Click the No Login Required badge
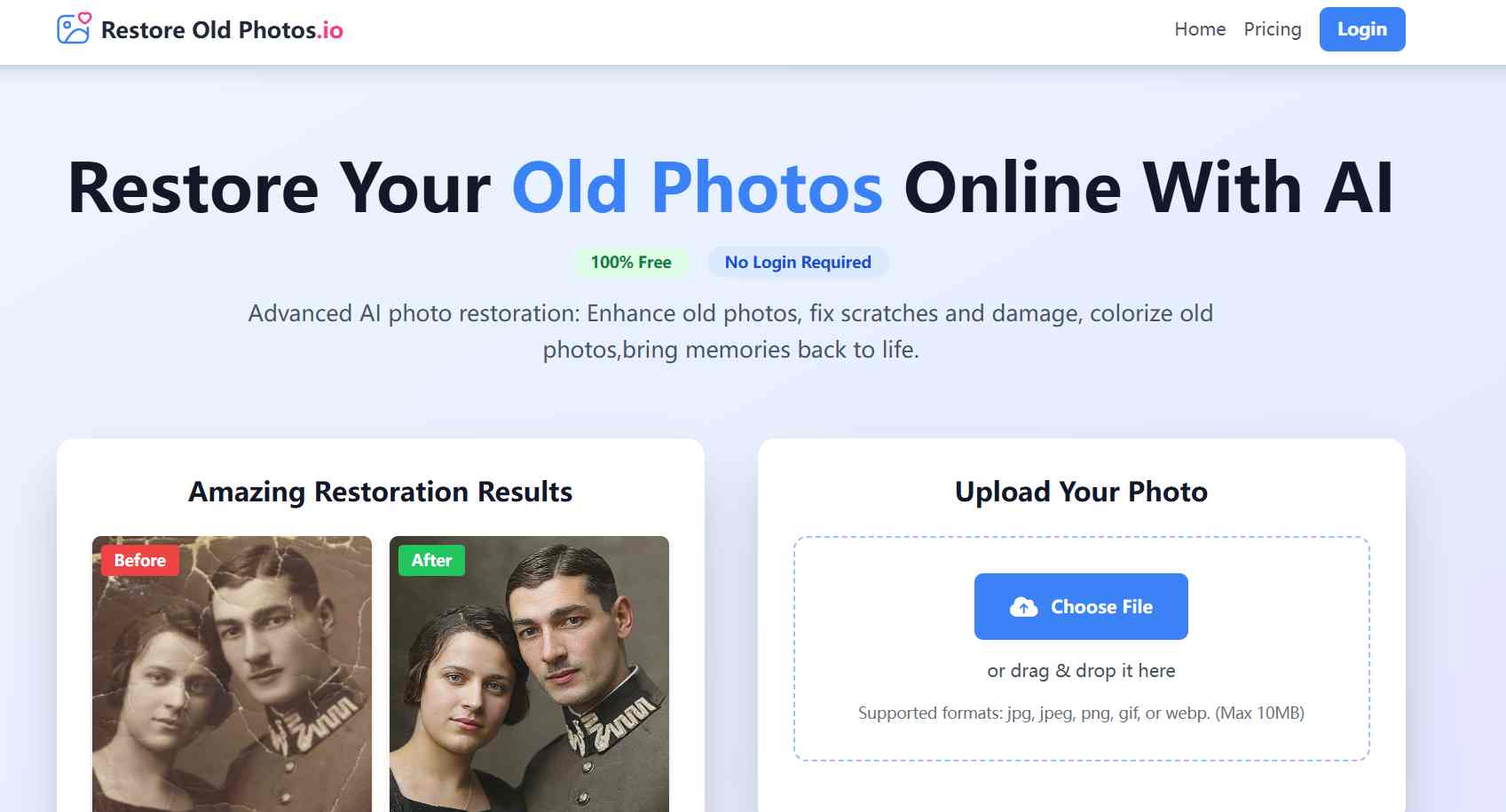Viewport: 1506px width, 812px height. tap(798, 263)
